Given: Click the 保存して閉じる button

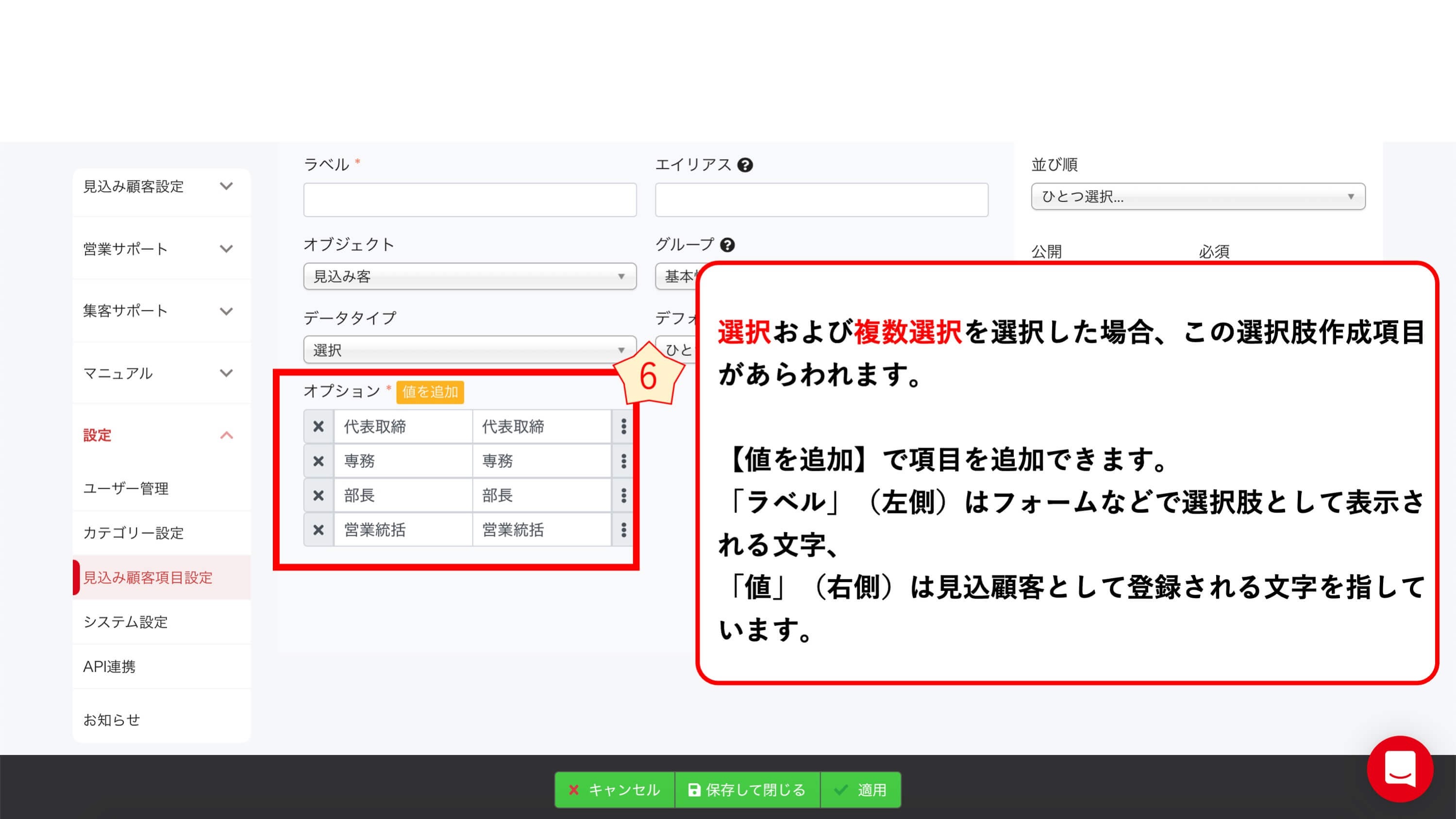Looking at the screenshot, I should point(747,789).
